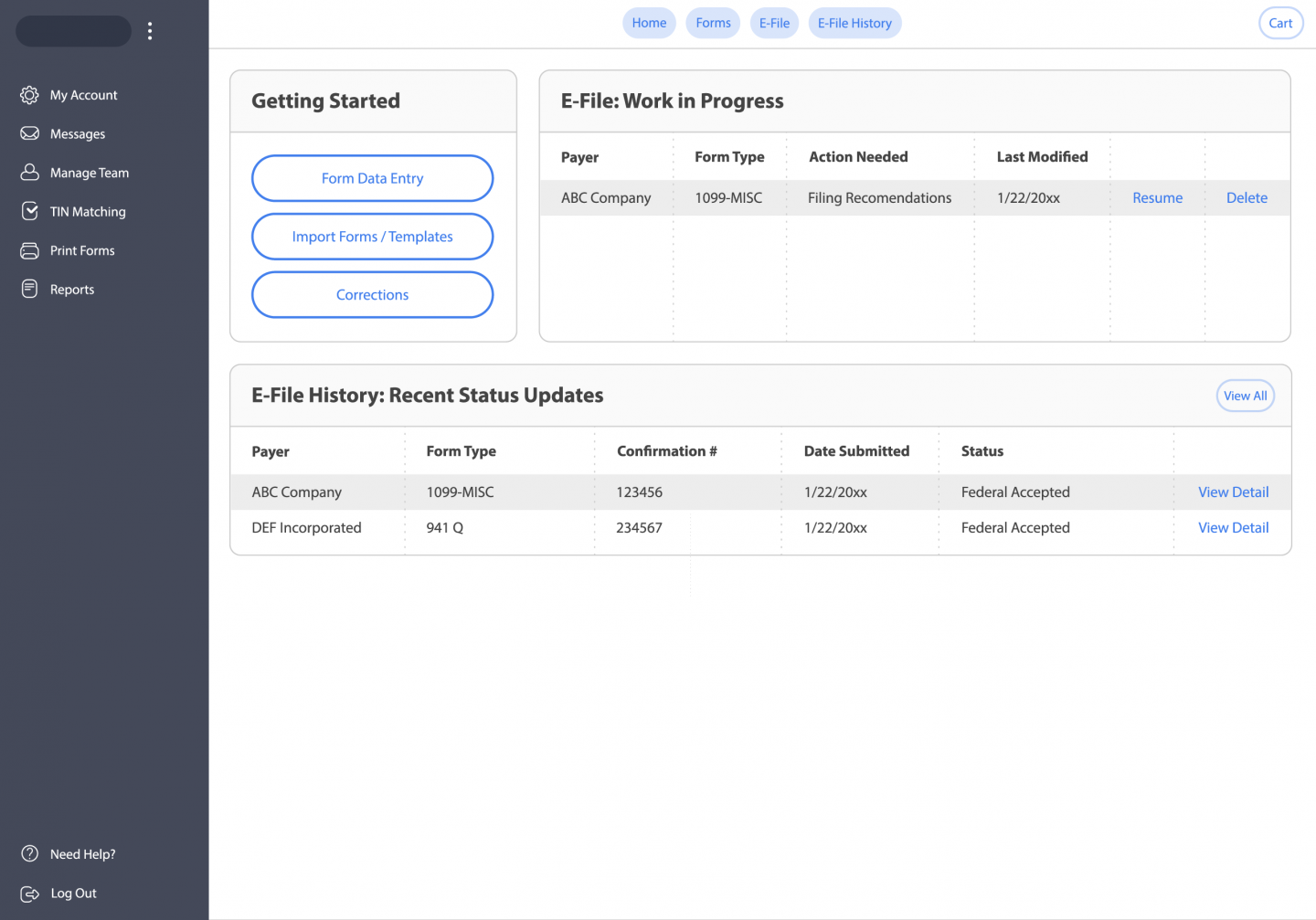
Task: Open the Cart button
Action: 1280,23
